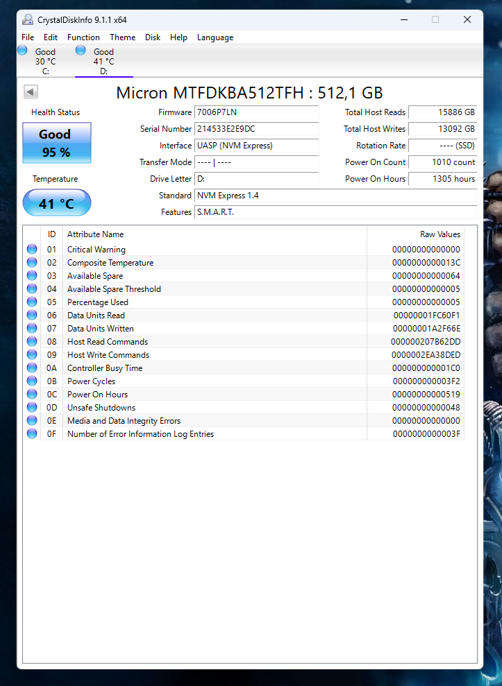Select the Percentage Used attribute name

(x=98, y=302)
